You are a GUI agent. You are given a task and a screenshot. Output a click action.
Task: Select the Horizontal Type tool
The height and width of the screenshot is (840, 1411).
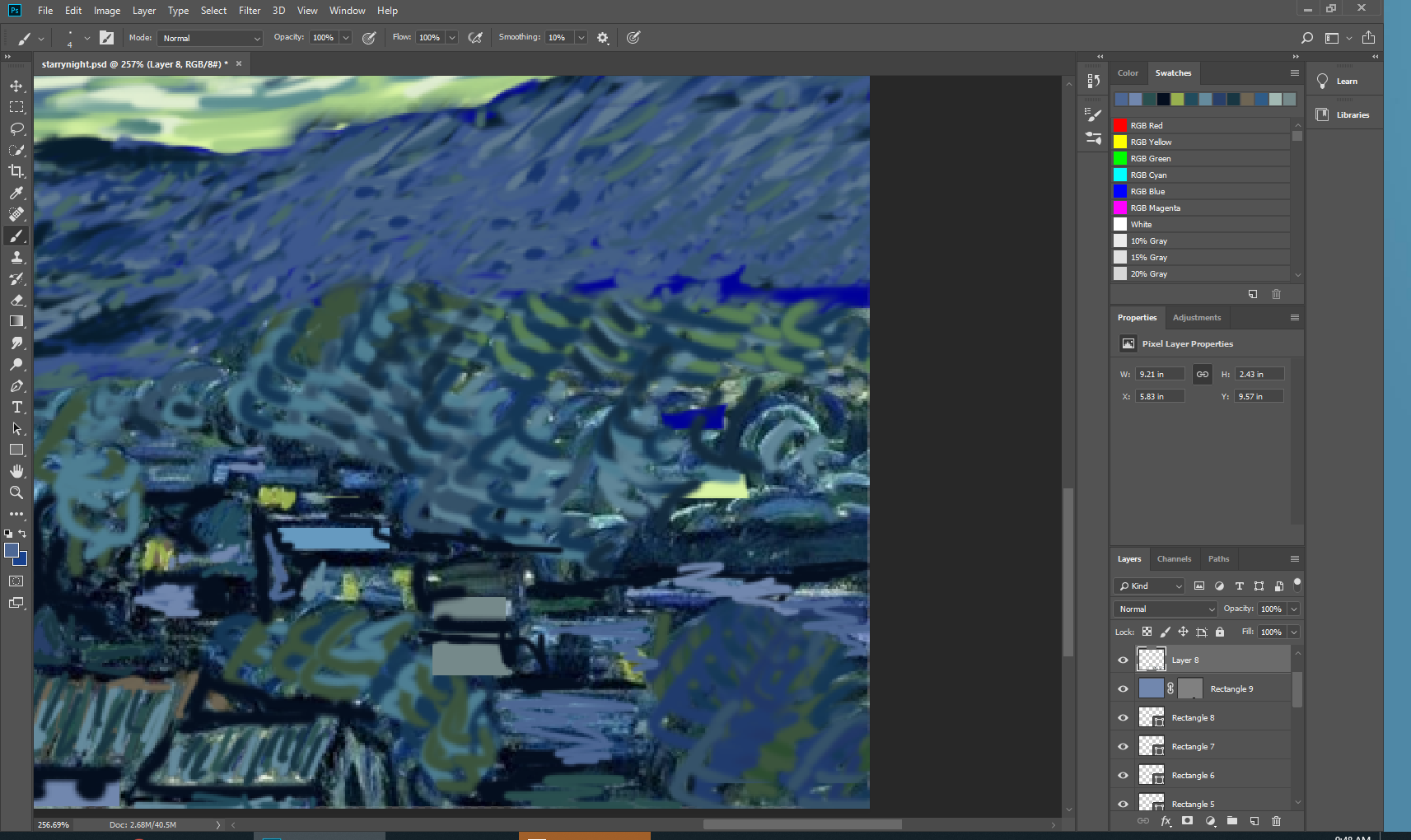pyautogui.click(x=16, y=407)
